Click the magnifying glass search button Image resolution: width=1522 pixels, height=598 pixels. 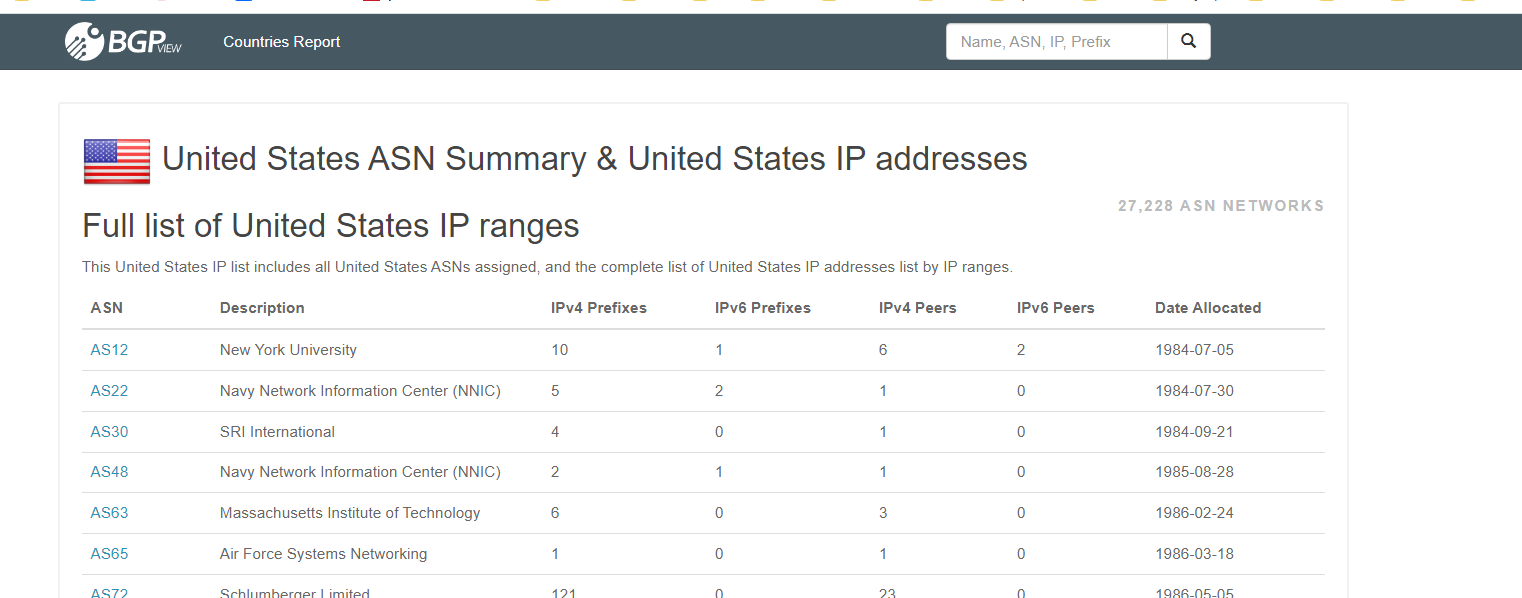tap(1188, 42)
